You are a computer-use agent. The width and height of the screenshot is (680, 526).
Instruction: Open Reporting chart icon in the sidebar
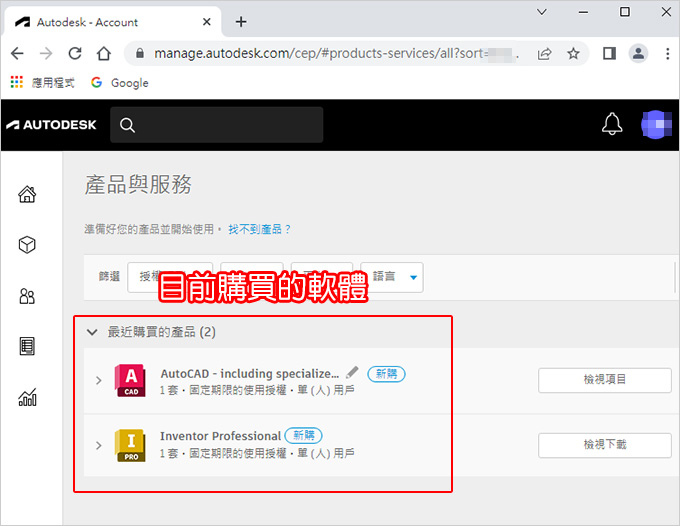tap(27, 397)
